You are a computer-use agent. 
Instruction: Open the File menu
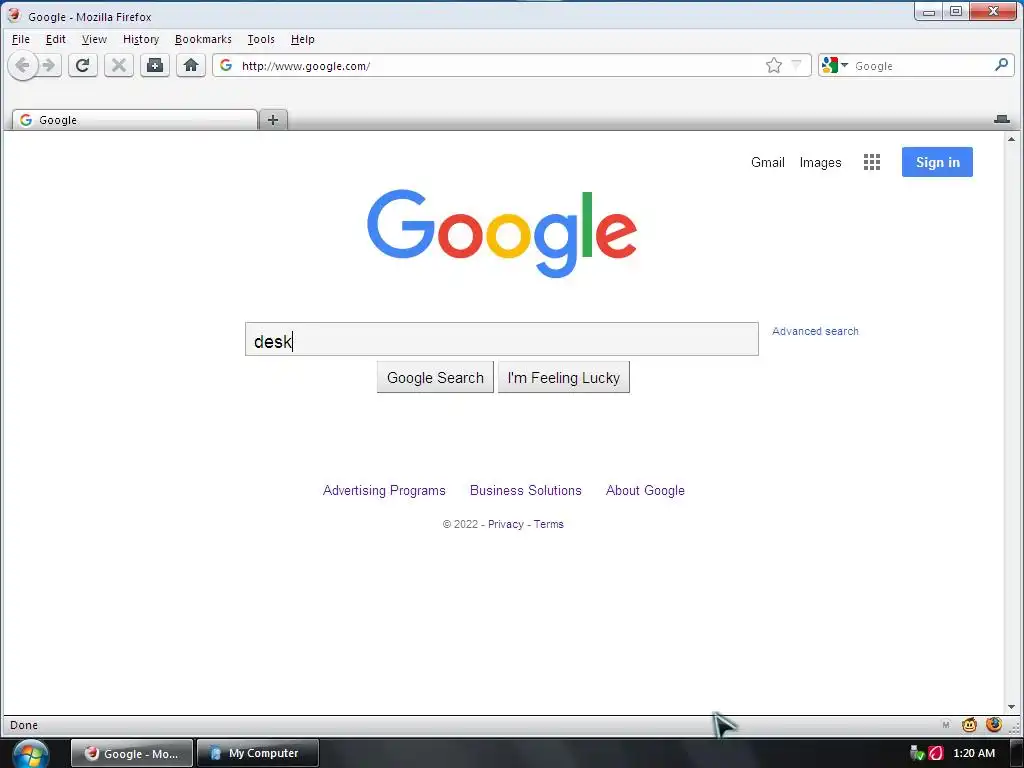point(21,39)
